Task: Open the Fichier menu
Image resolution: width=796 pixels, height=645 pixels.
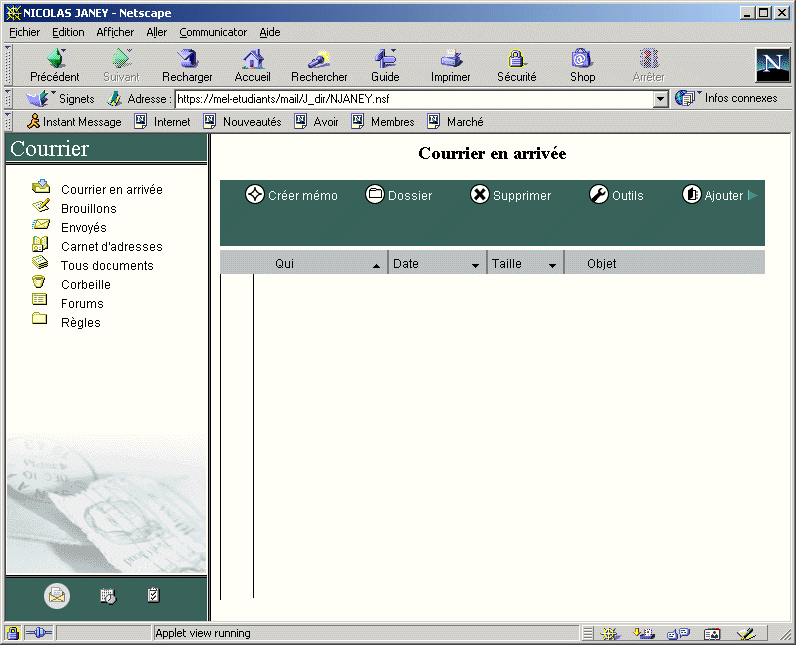Action: pyautogui.click(x=24, y=32)
